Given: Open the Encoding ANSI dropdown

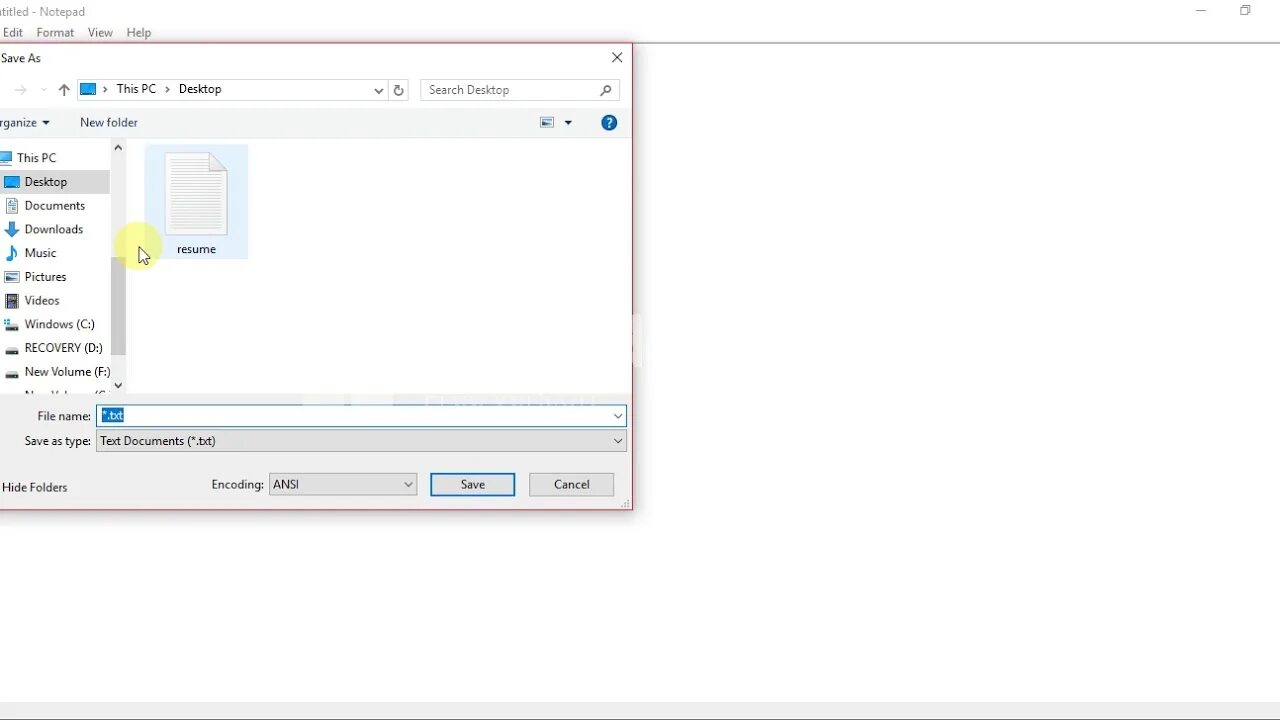Looking at the screenshot, I should pos(408,485).
